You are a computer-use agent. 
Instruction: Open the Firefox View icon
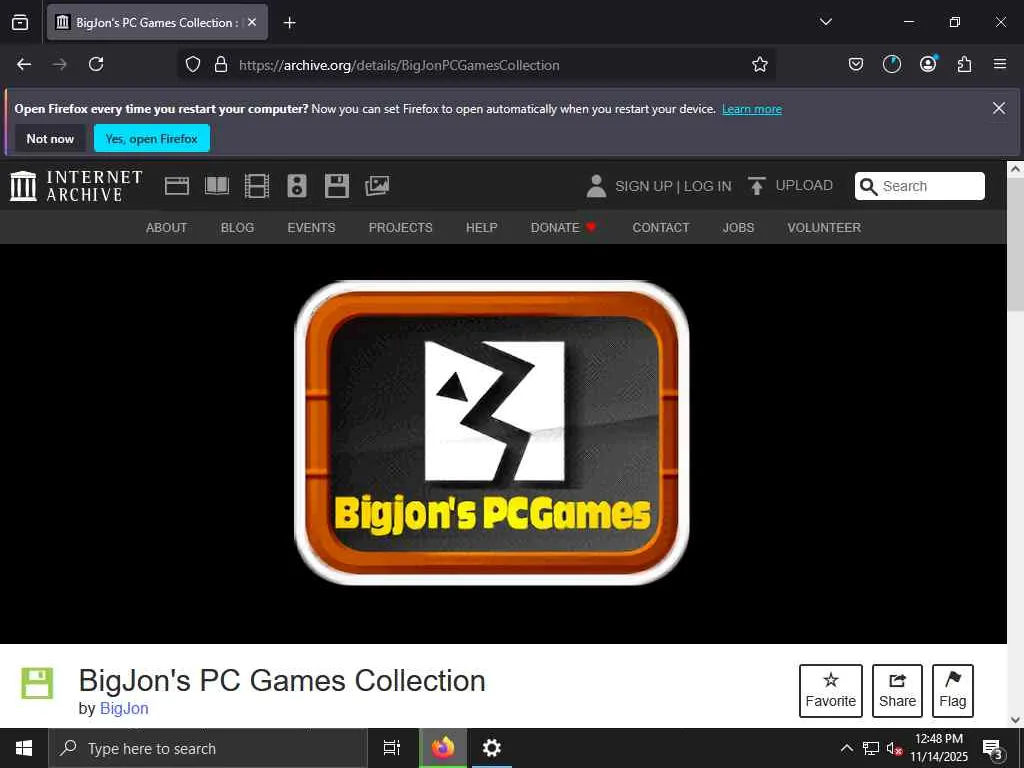(x=20, y=22)
